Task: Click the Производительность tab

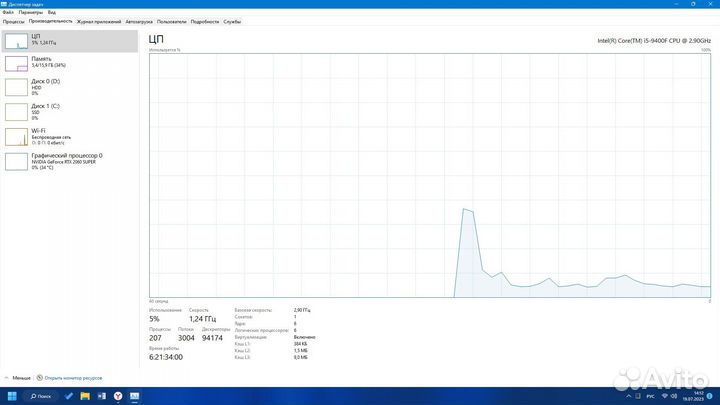Action: point(51,22)
